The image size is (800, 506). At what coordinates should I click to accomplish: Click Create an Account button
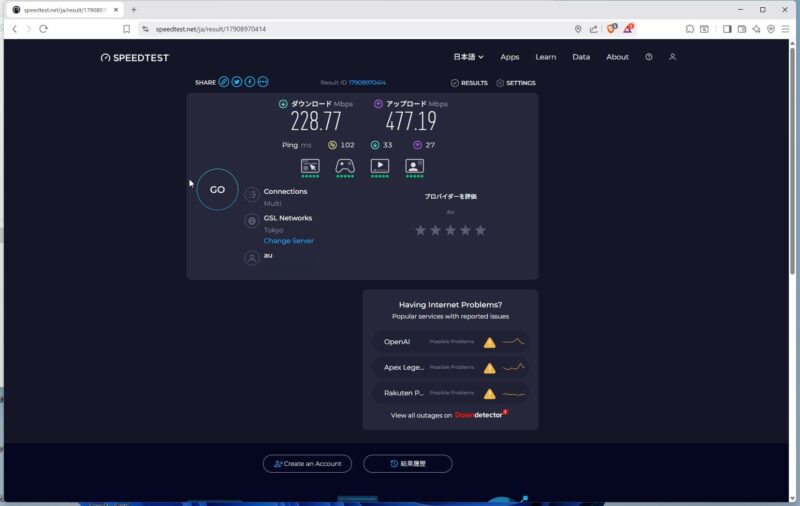click(x=307, y=464)
